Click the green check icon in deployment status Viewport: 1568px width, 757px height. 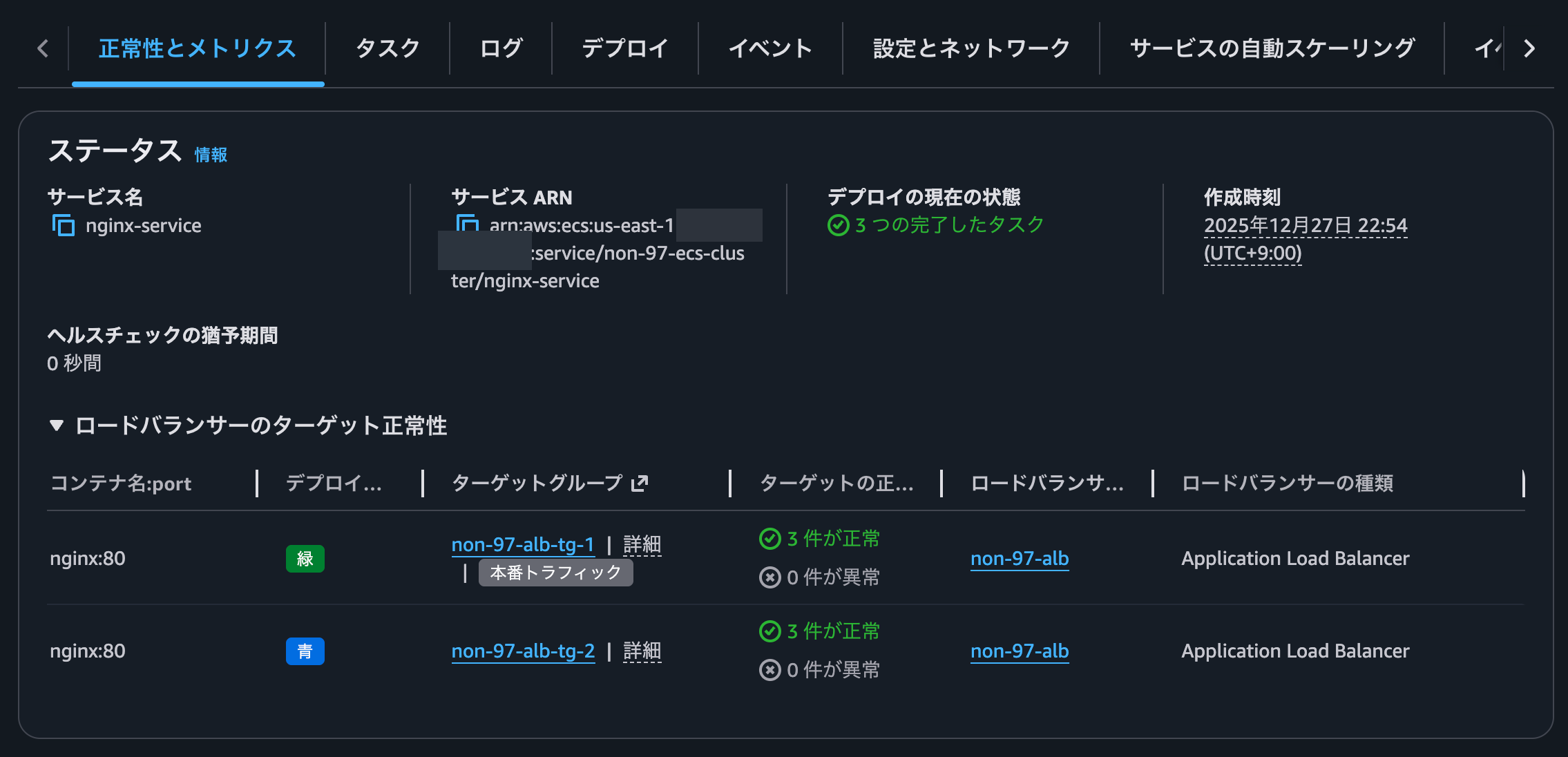pyautogui.click(x=838, y=225)
